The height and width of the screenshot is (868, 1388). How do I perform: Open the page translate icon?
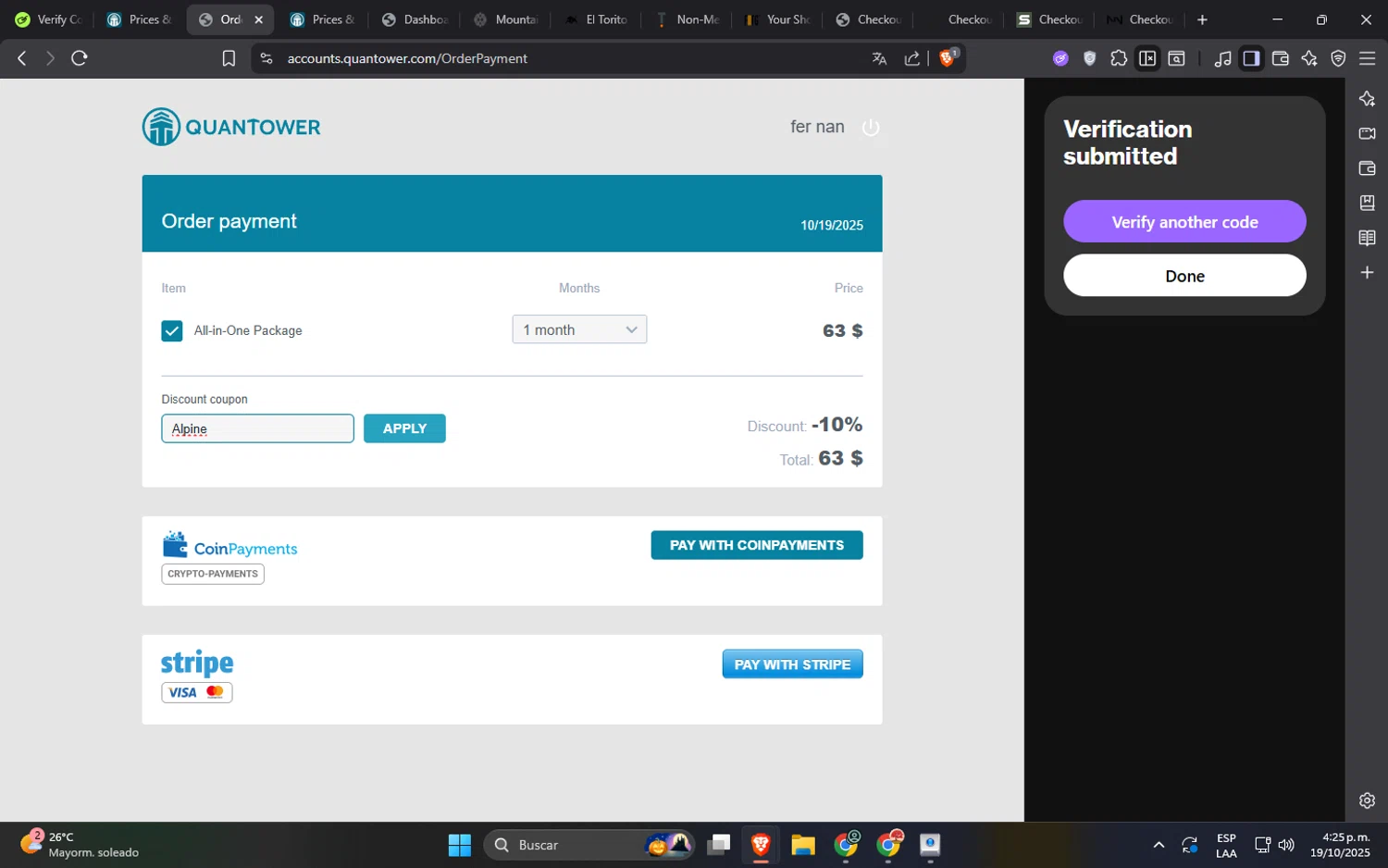[x=879, y=58]
